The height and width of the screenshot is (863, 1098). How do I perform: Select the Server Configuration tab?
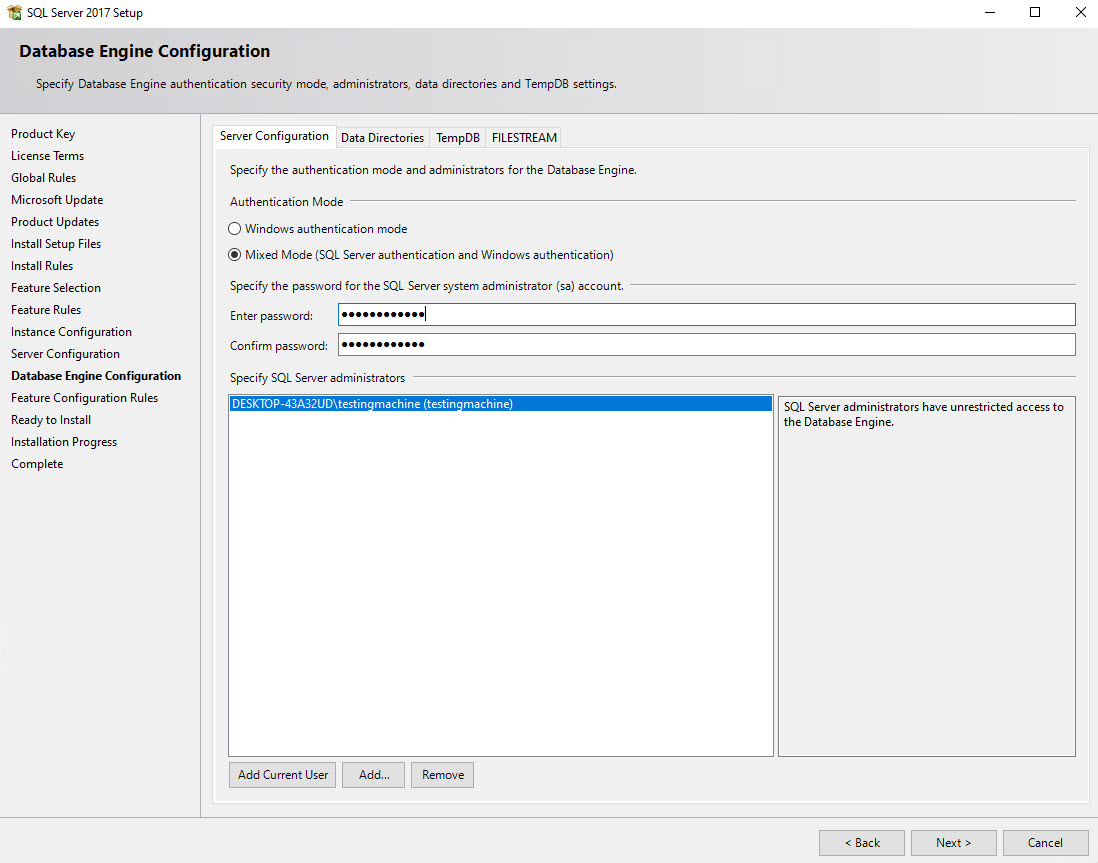274,136
